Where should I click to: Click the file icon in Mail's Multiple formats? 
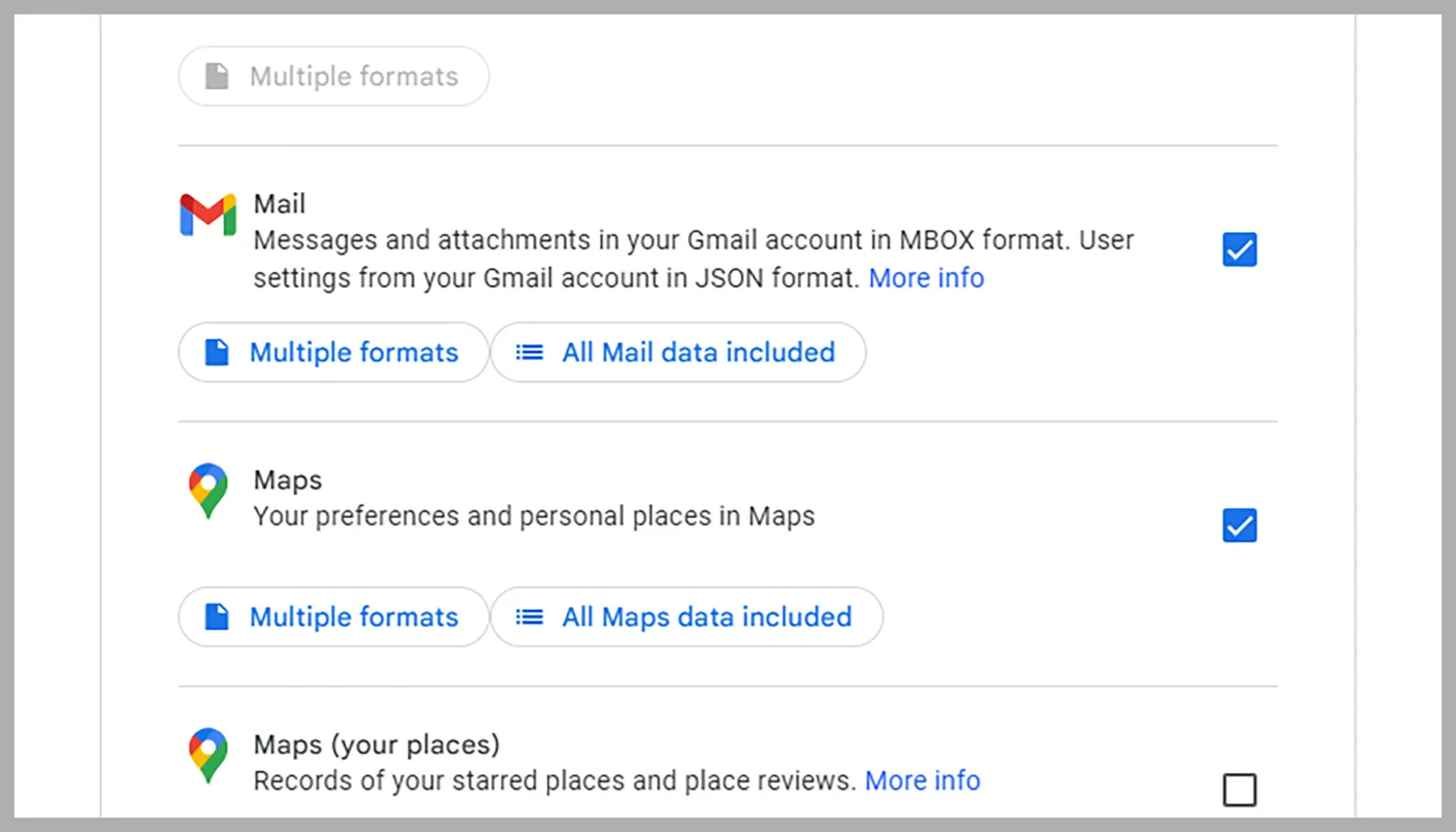[x=217, y=352]
